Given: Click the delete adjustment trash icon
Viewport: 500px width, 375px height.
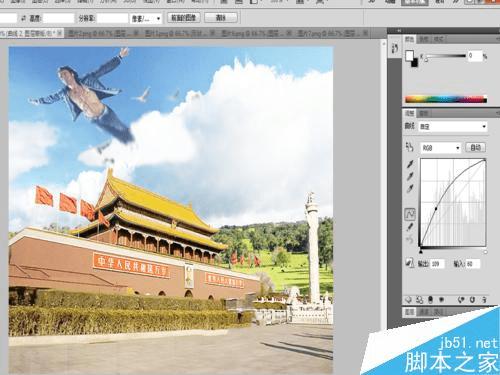Looking at the screenshot, I should (484, 300).
